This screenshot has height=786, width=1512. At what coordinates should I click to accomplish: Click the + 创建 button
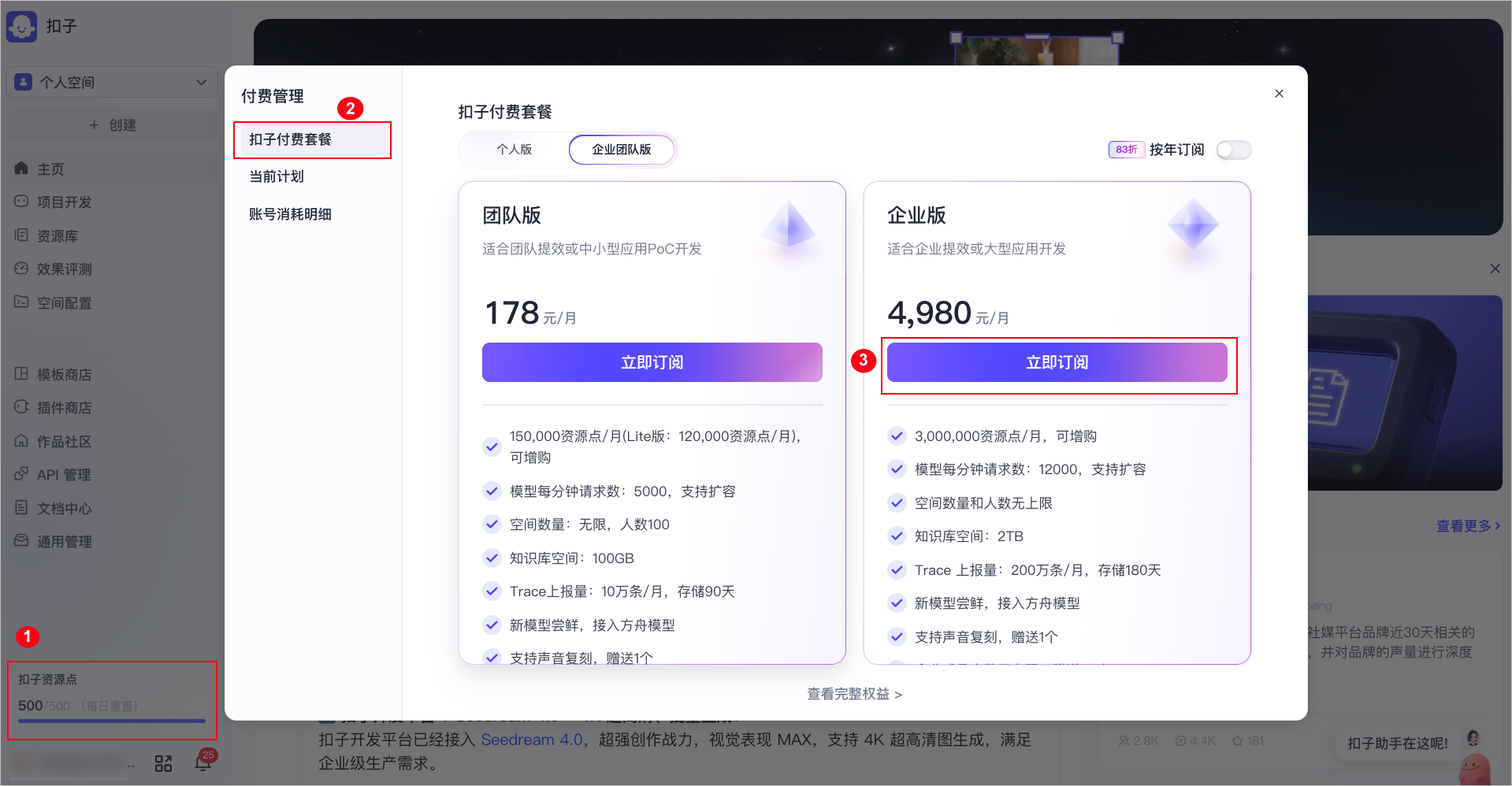[112, 125]
